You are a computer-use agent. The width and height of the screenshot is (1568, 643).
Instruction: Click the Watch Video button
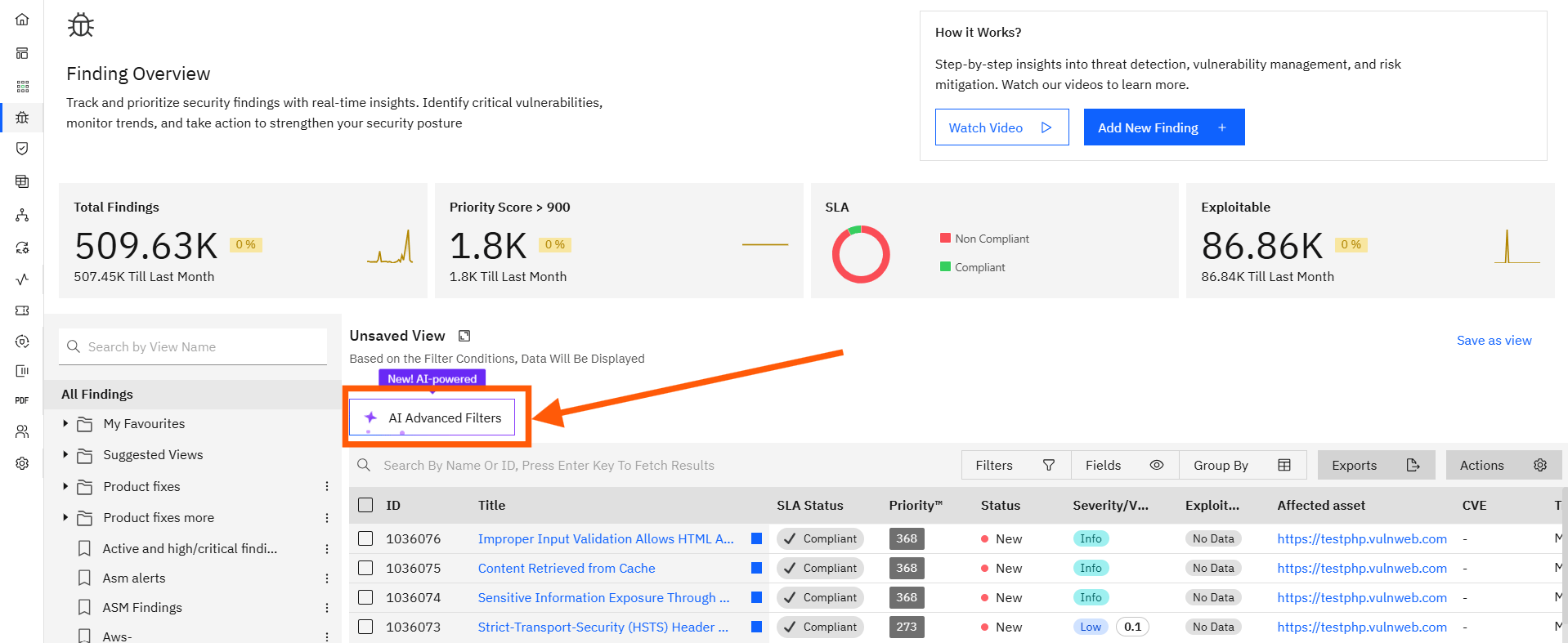(1001, 127)
